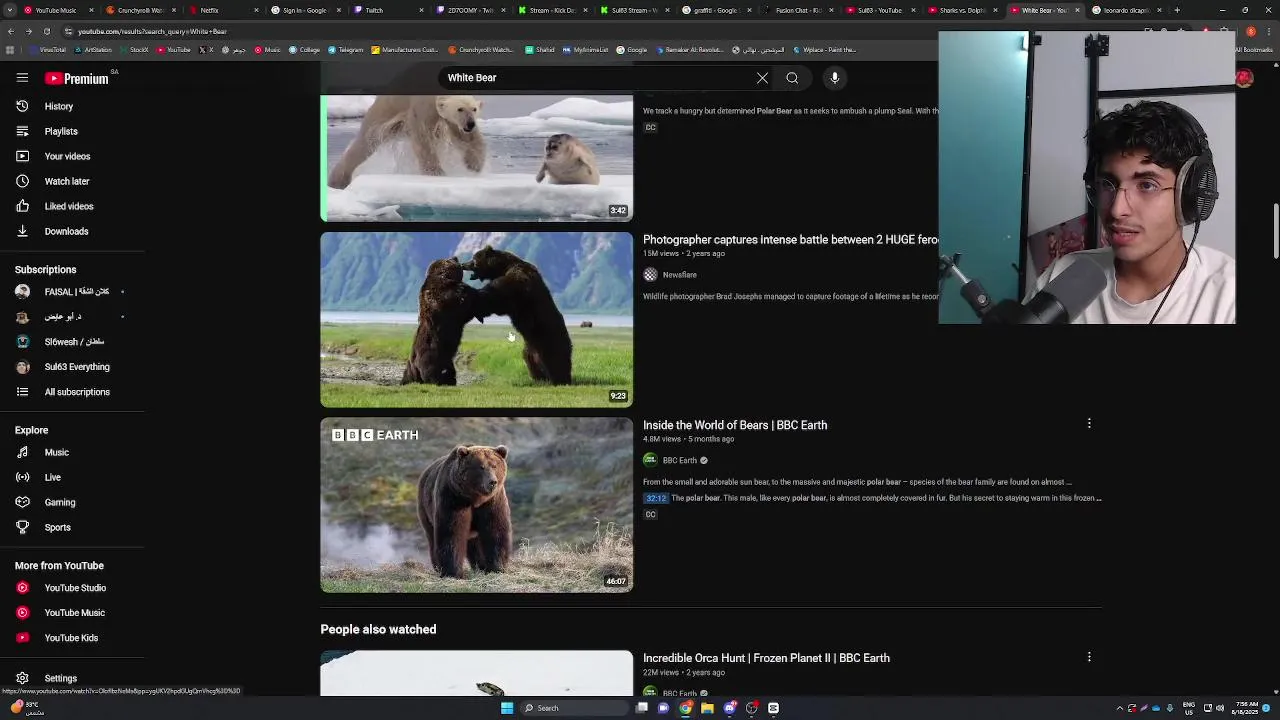This screenshot has height=720, width=1280.
Task: Open Liked videos in the sidebar
Action: coord(68,206)
